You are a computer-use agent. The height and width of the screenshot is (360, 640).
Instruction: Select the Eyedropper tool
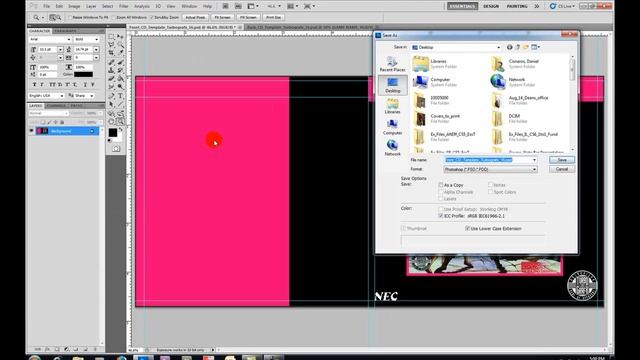[121, 53]
